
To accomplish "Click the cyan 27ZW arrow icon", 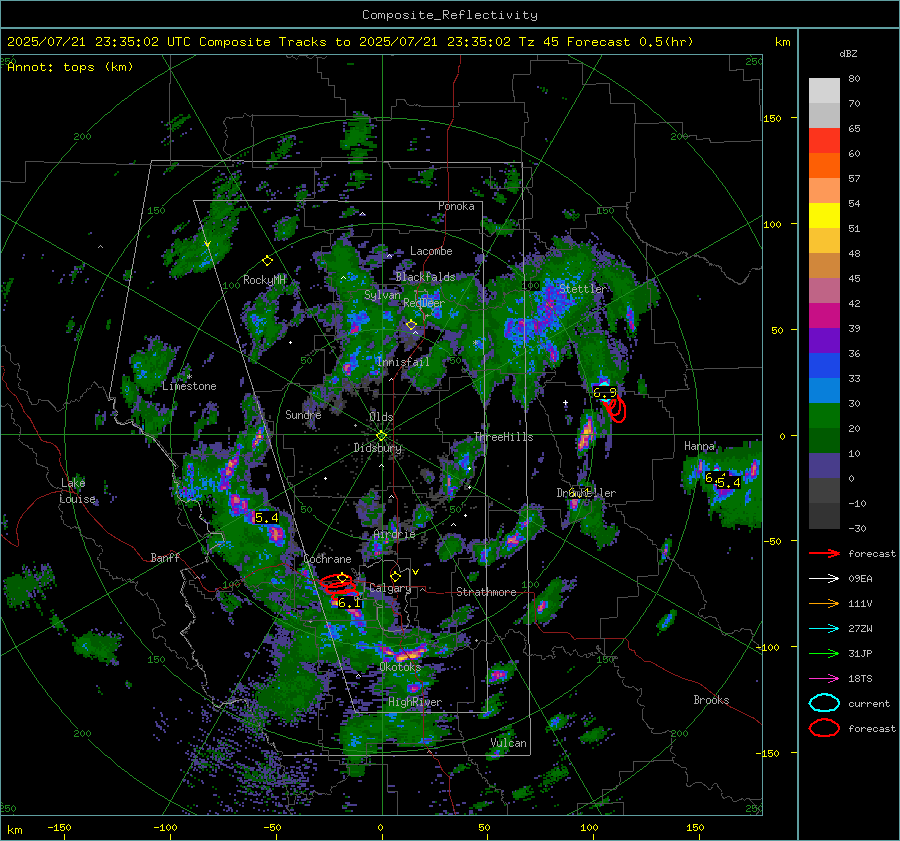I will coord(824,629).
